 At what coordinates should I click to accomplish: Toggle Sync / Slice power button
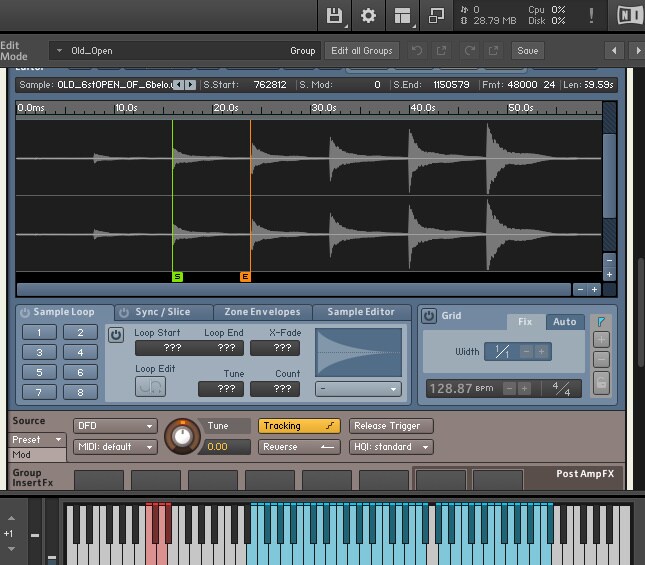pyautogui.click(x=123, y=313)
